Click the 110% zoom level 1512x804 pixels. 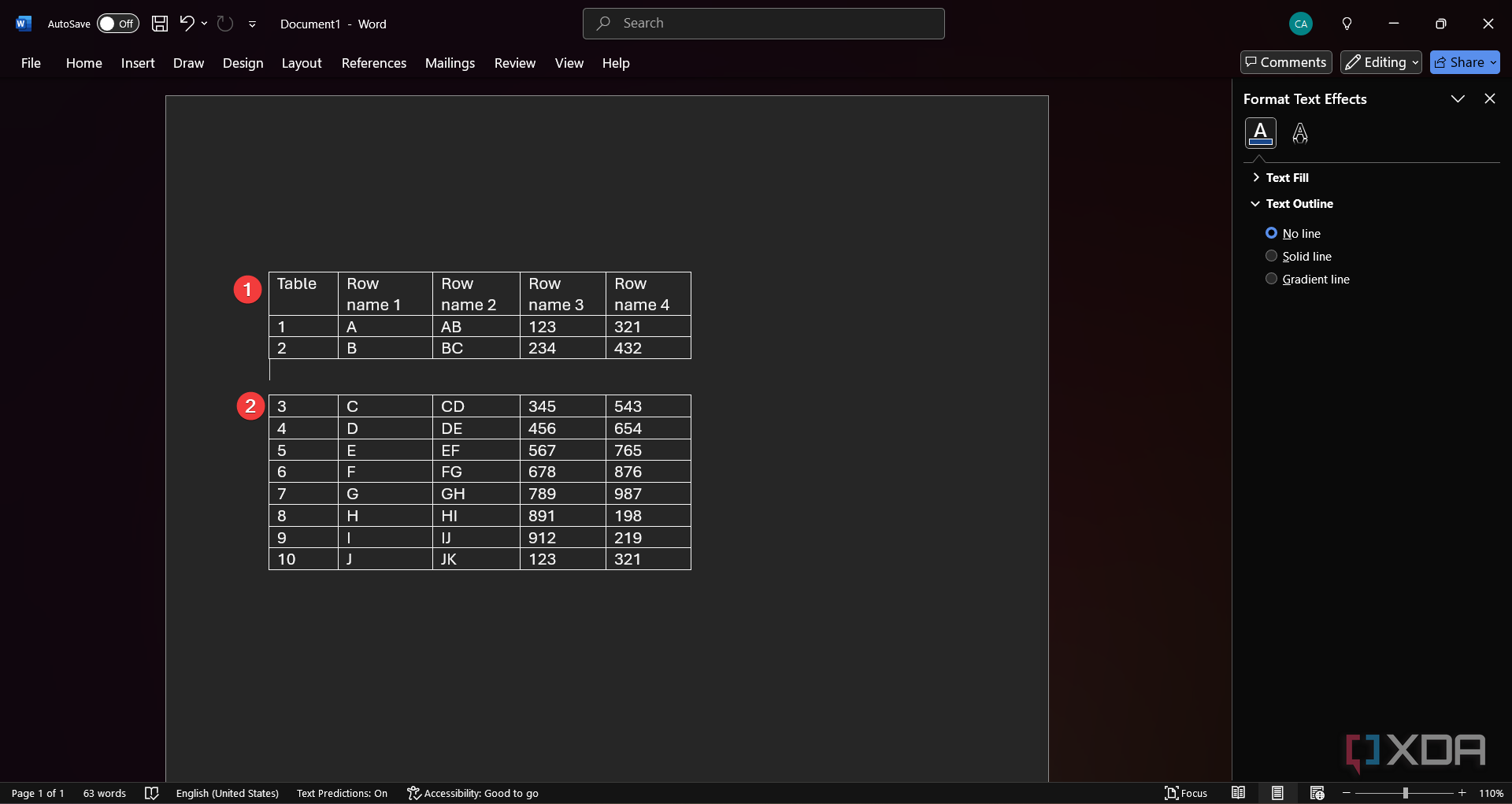(1492, 793)
